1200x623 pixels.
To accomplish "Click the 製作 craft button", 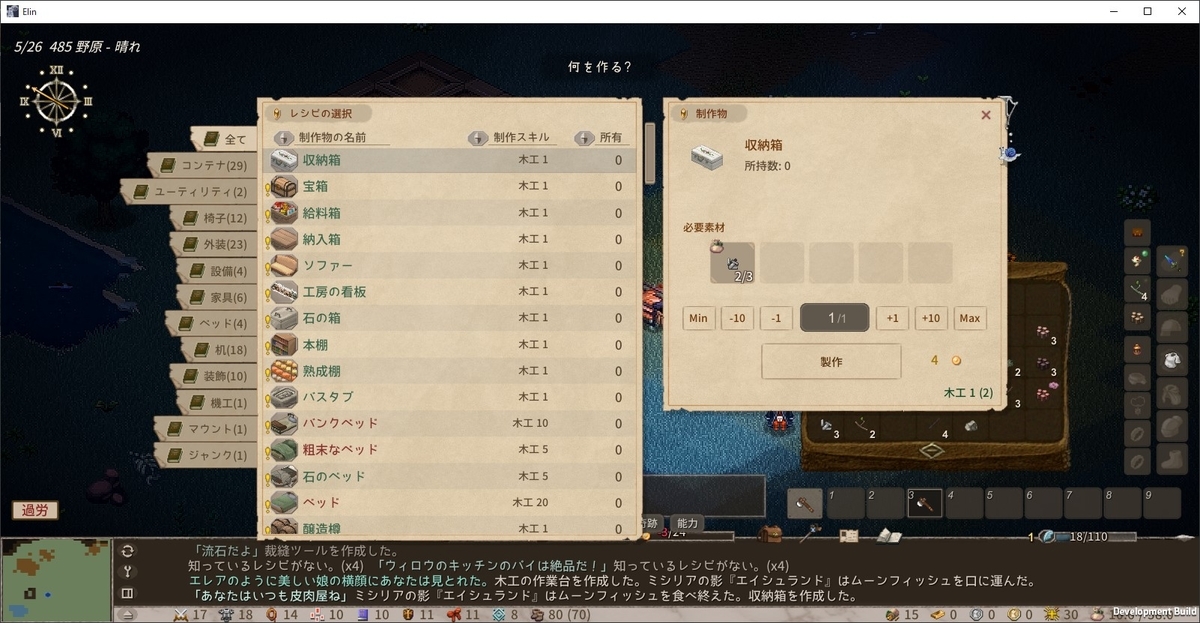I will tap(830, 362).
